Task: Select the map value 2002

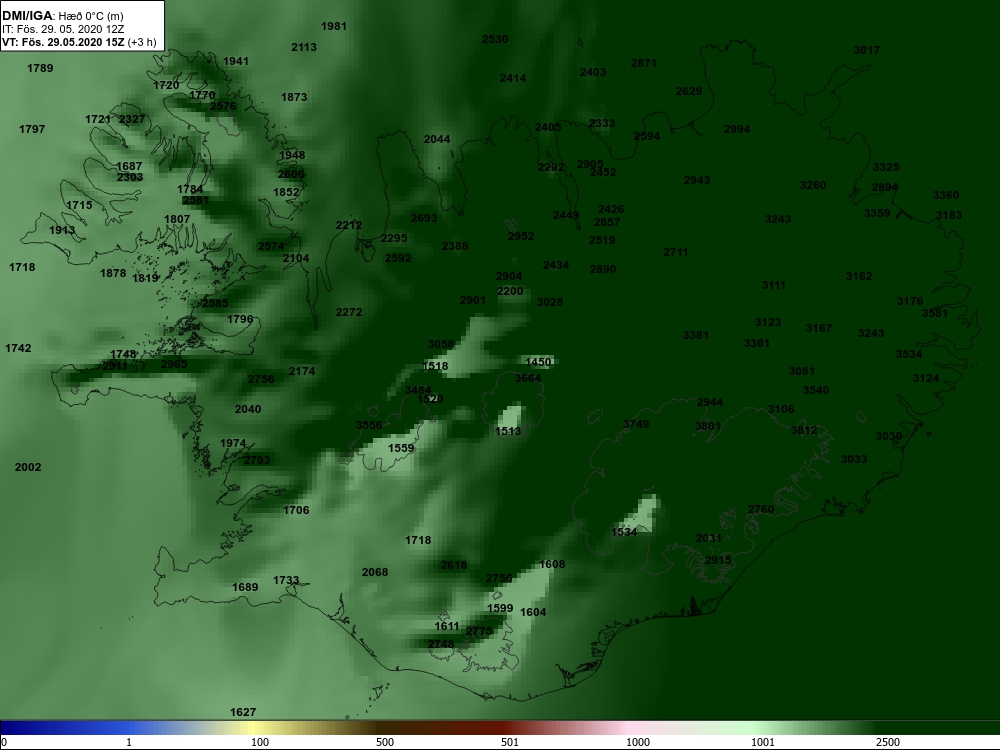Action: 27,467
